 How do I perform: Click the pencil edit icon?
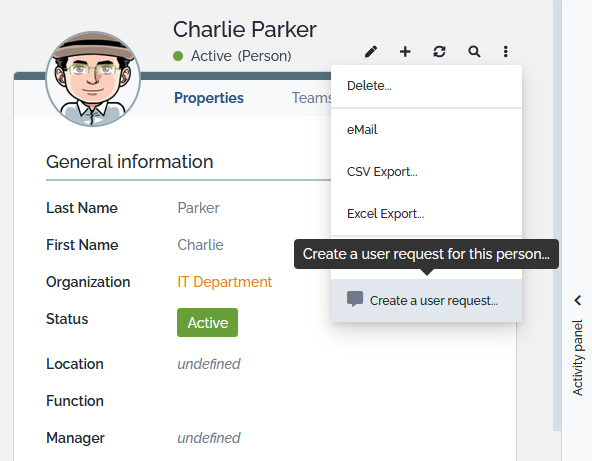(x=371, y=51)
